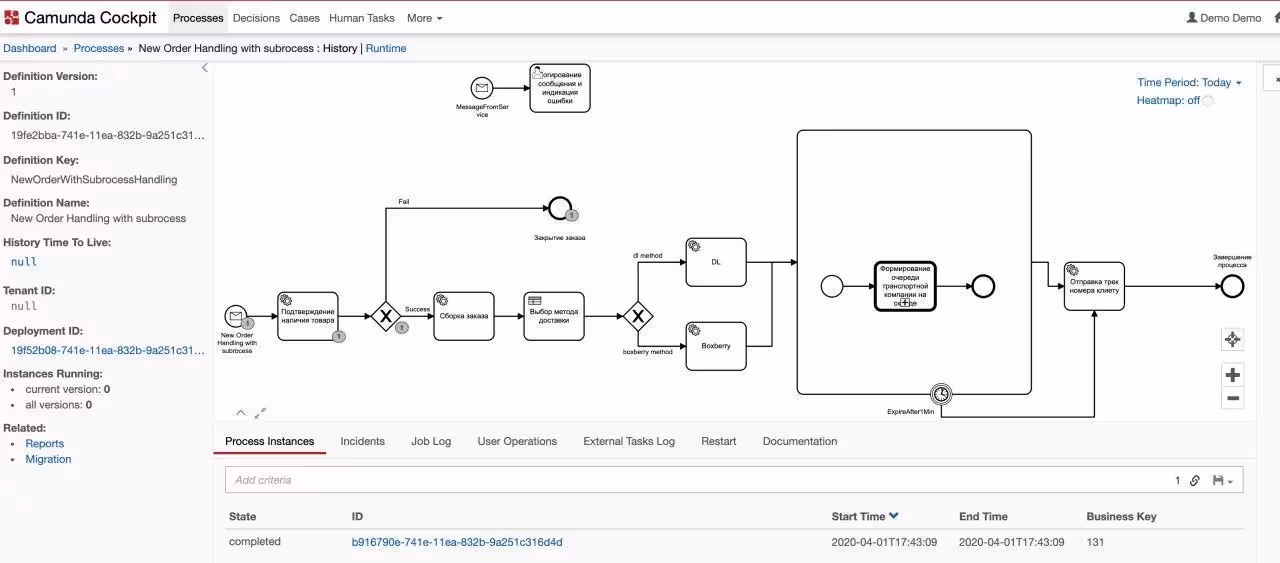The height and width of the screenshot is (563, 1280).
Task: Select the Выбор метода доставки task
Action: (554, 316)
